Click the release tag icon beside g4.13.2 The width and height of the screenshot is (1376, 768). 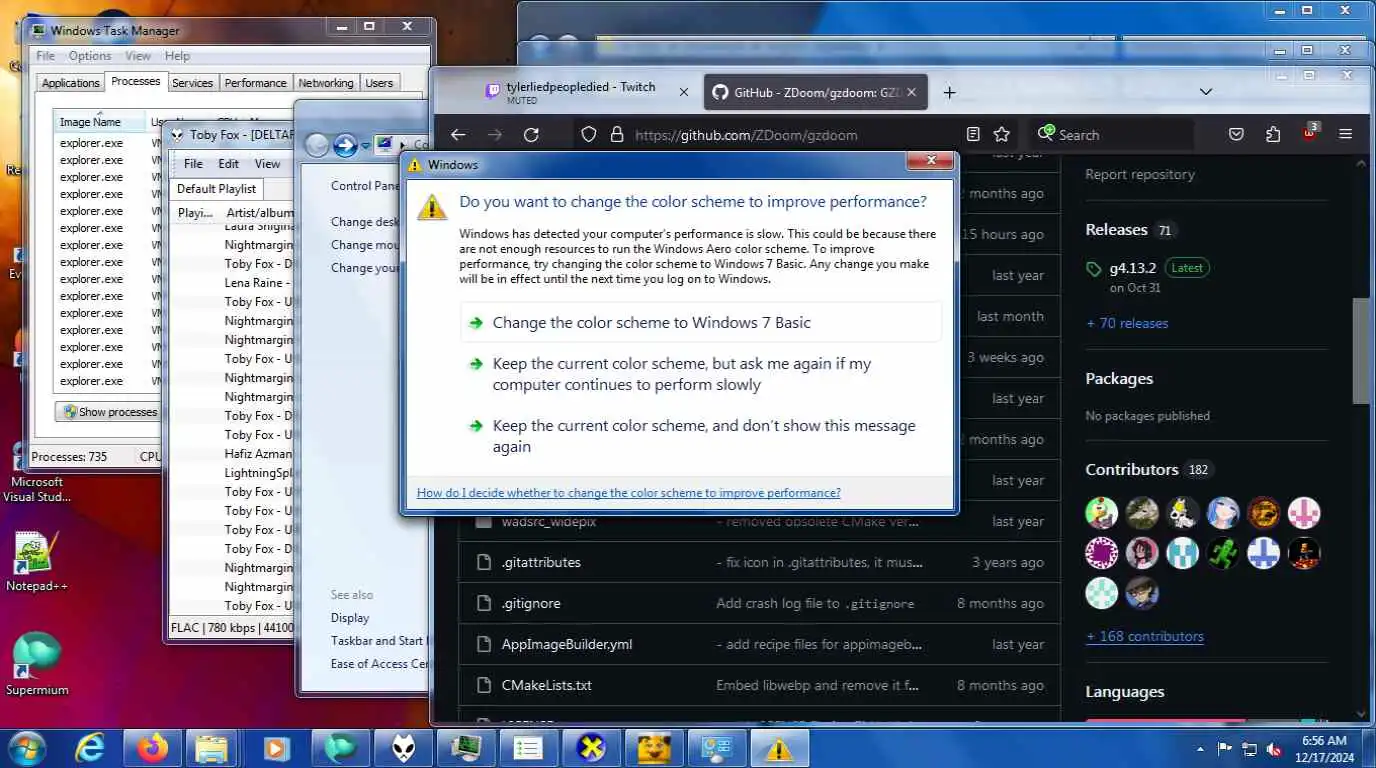click(x=1094, y=269)
